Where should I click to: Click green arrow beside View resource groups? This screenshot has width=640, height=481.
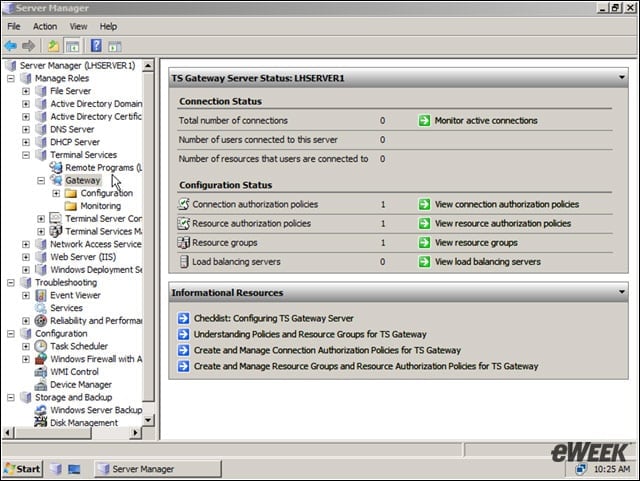424,243
